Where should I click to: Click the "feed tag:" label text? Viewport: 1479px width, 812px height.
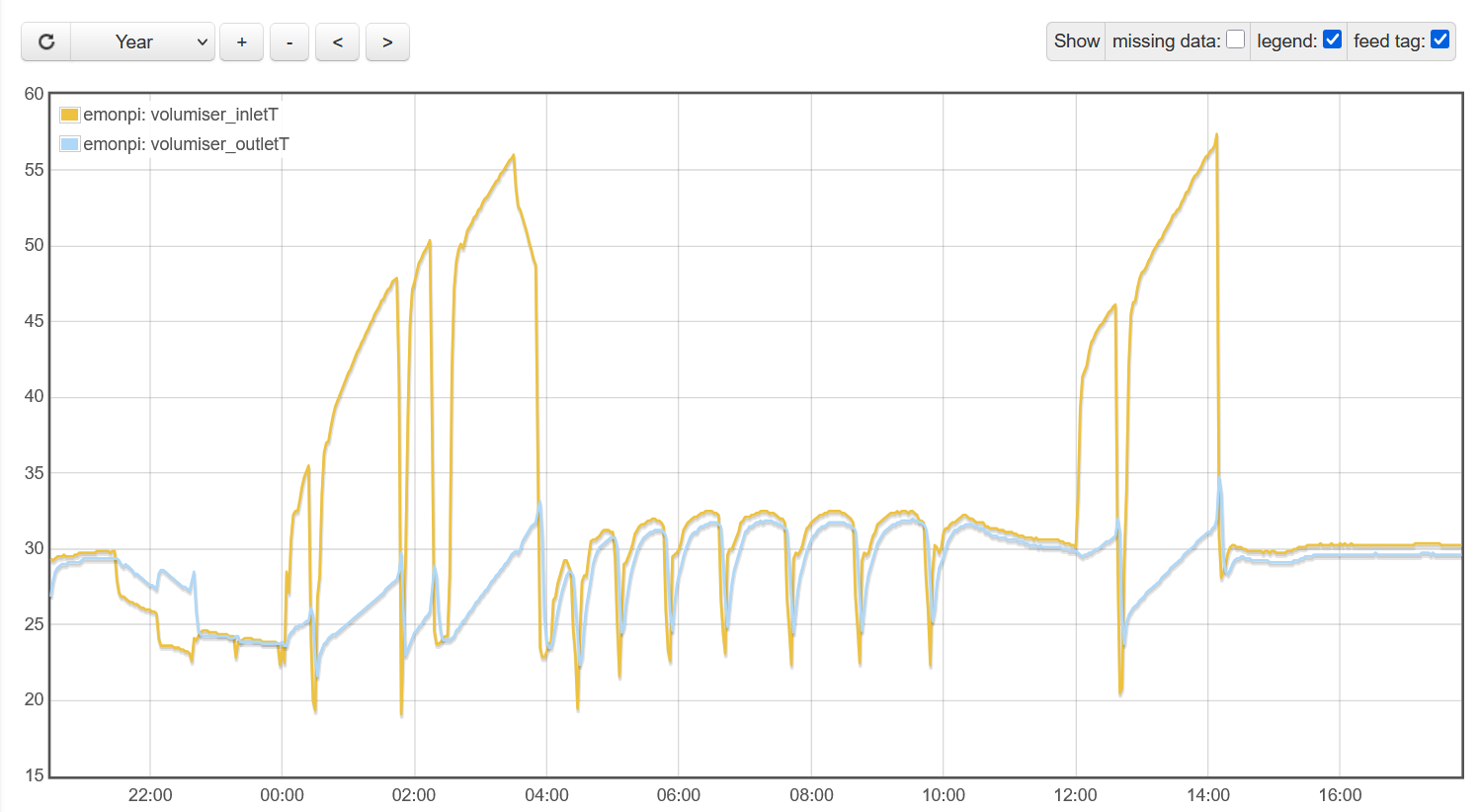(1388, 41)
